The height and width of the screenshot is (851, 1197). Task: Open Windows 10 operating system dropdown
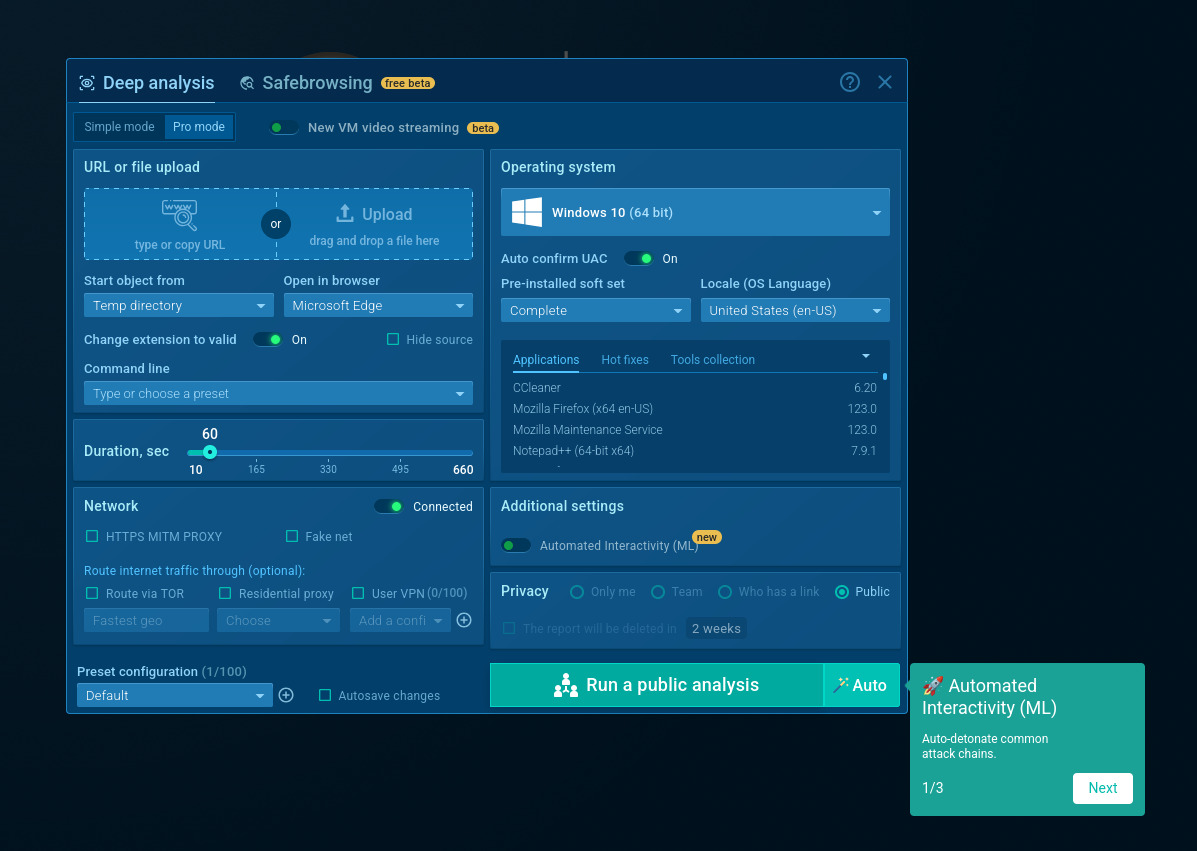point(695,212)
